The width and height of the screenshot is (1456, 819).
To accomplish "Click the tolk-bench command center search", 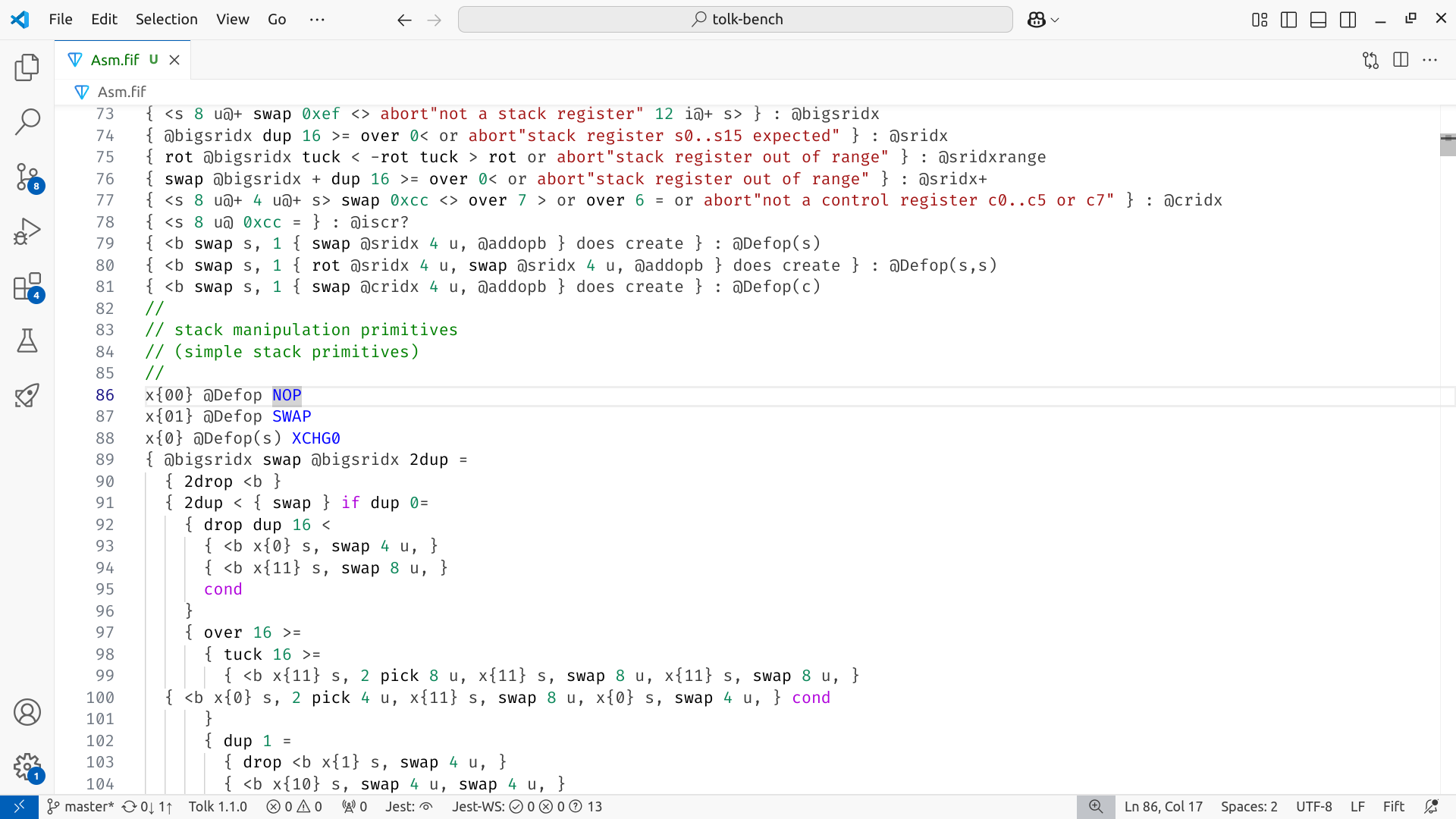I will (x=736, y=20).
